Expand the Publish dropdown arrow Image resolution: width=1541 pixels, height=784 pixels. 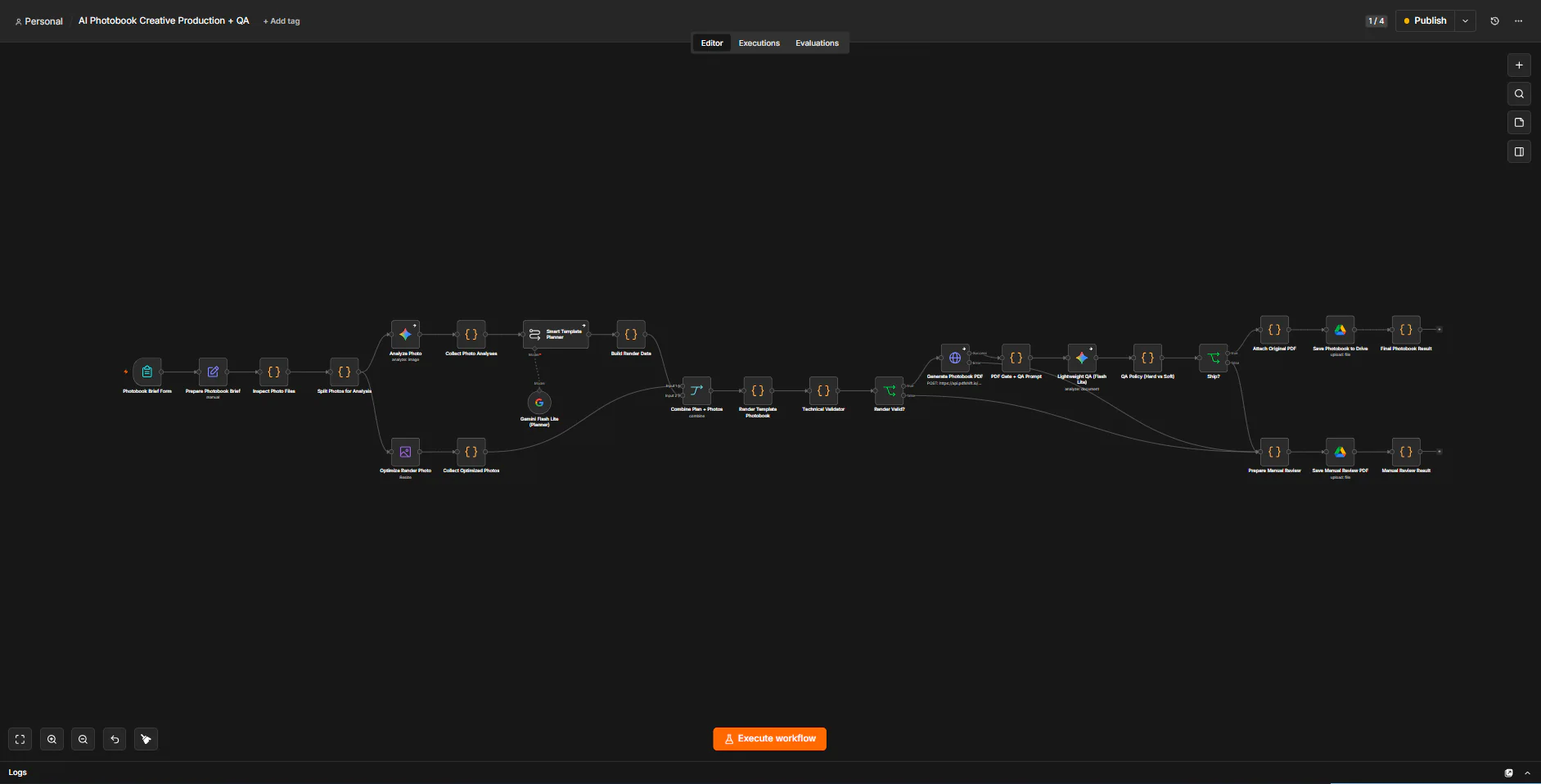pyautogui.click(x=1465, y=21)
